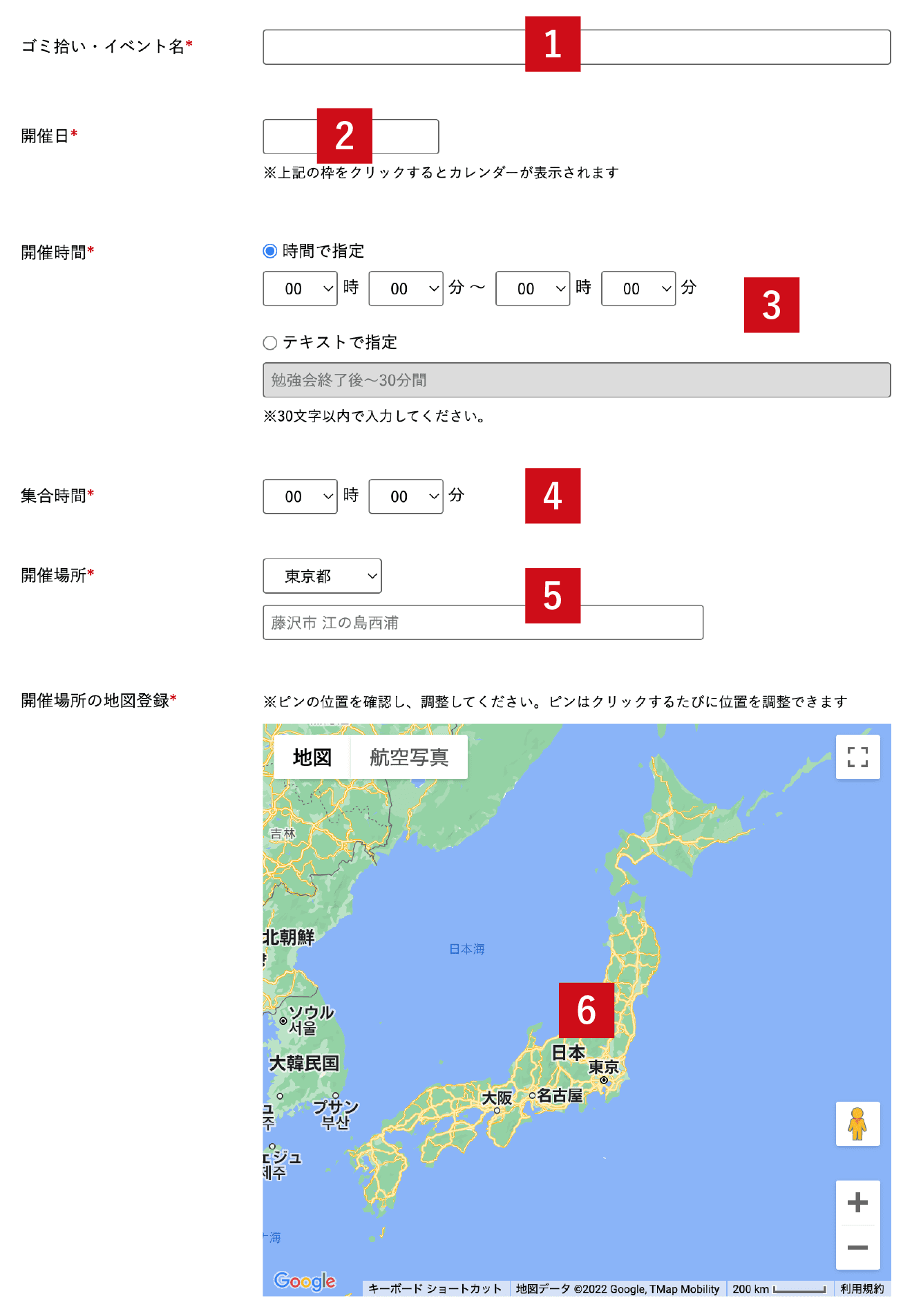The width and height of the screenshot is (912, 1316).
Task: Open the end minute dropdown
Action: pyautogui.click(x=638, y=289)
